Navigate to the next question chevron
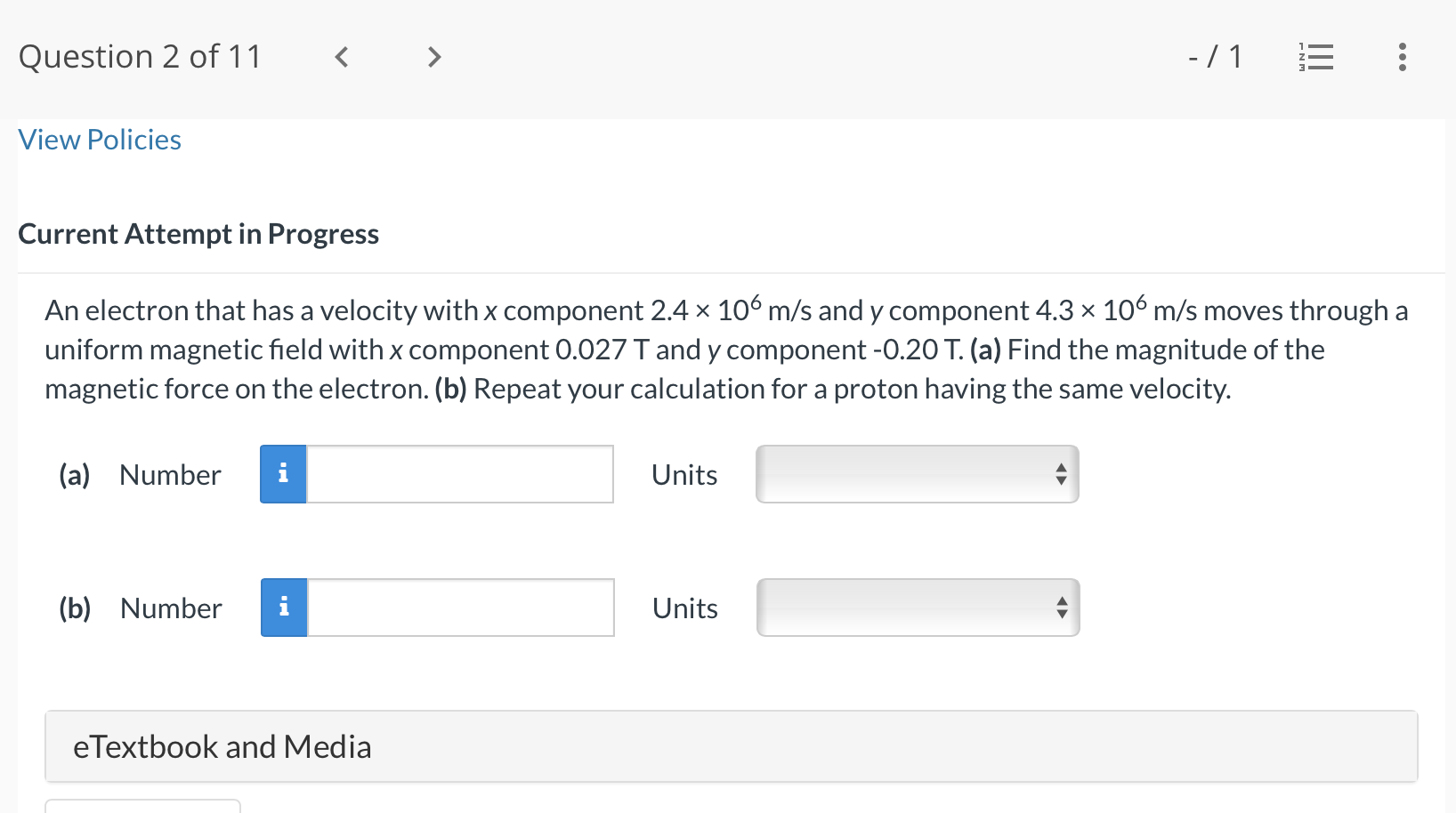 coord(433,57)
